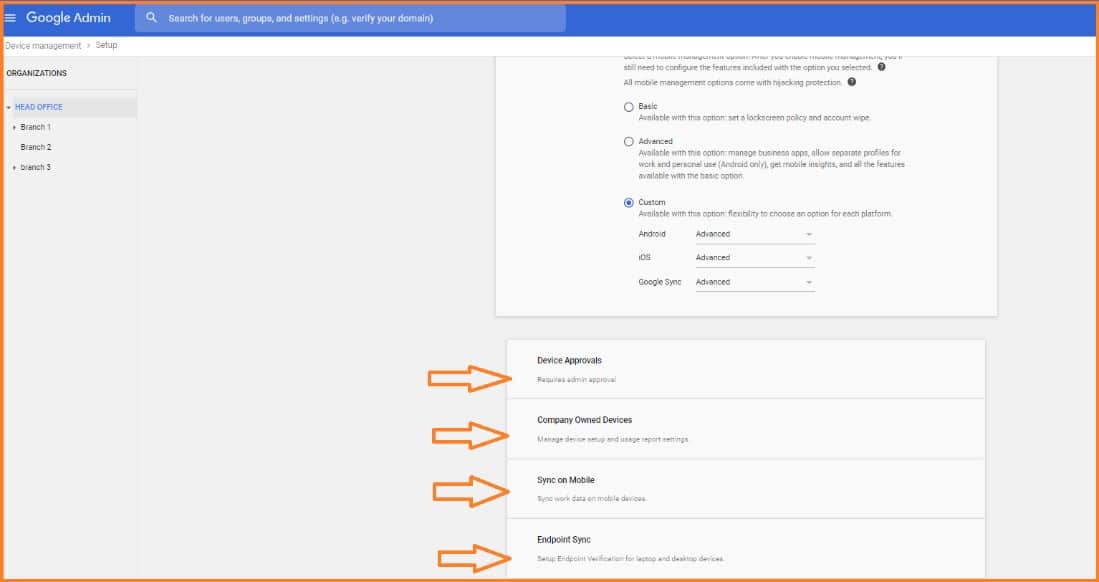Collapse the HEAD OFFICE organization tree
This screenshot has height=582, width=1099.
(8, 108)
